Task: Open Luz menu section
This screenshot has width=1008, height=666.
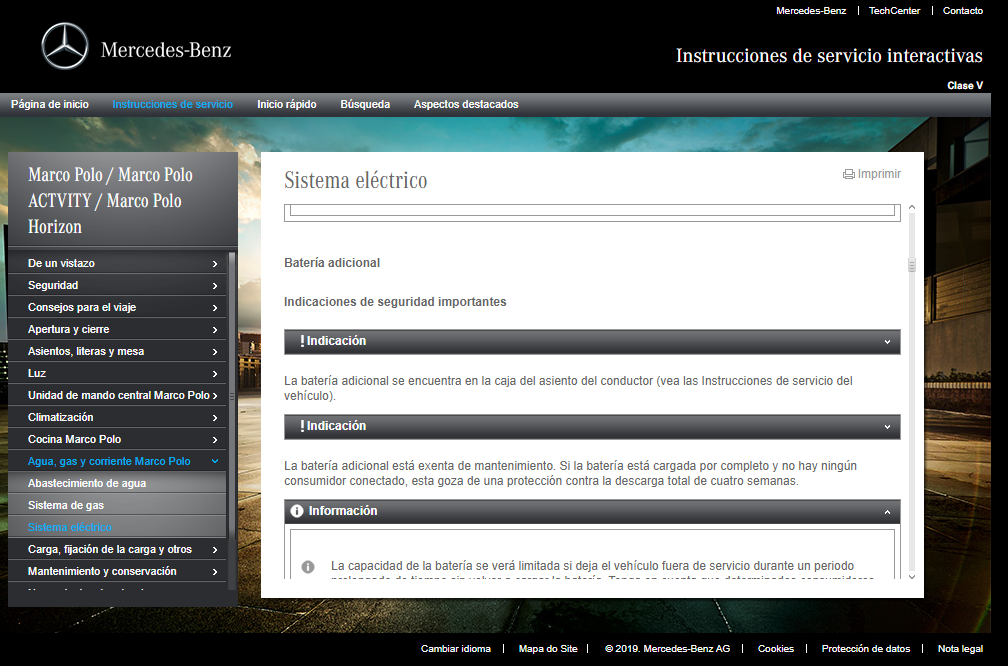Action: click(117, 373)
